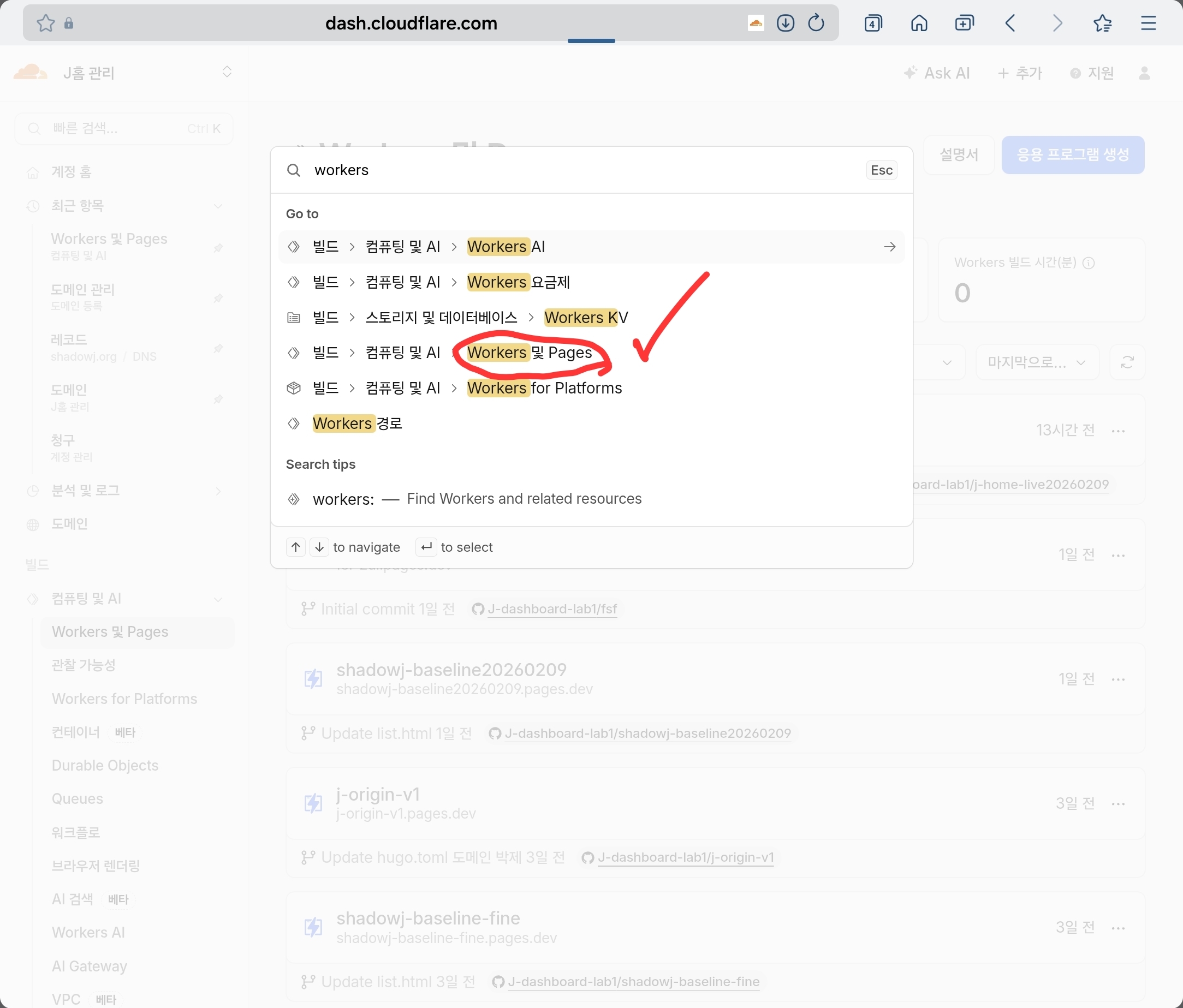Image resolution: width=1183 pixels, height=1008 pixels.
Task: Go back with the browser arrow
Action: point(1010,23)
